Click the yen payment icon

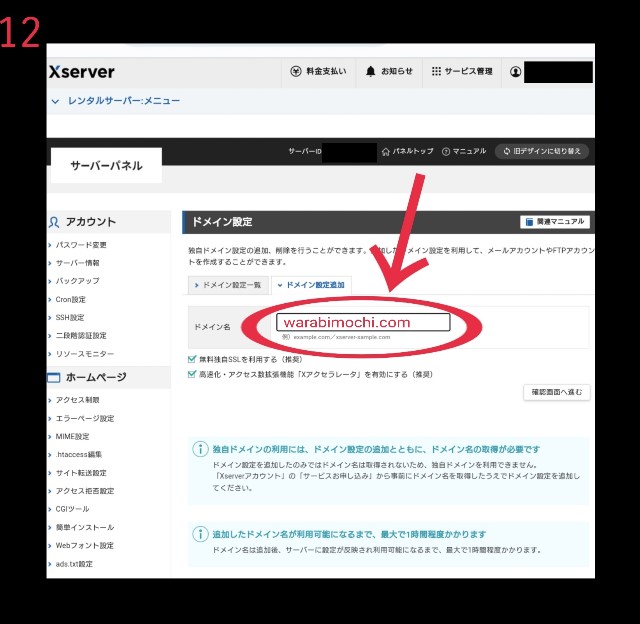296,71
